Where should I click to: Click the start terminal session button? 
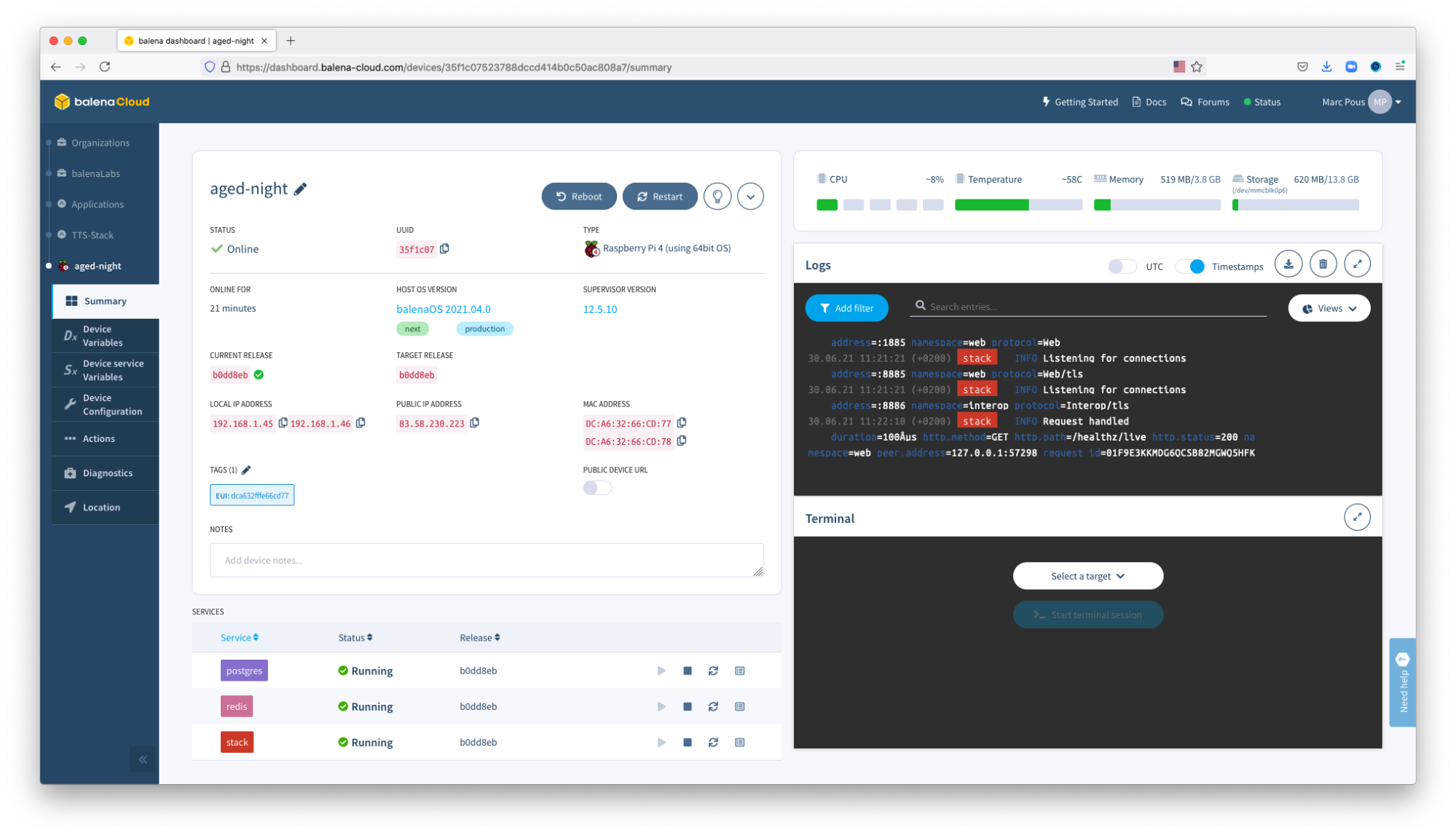tap(1088, 614)
